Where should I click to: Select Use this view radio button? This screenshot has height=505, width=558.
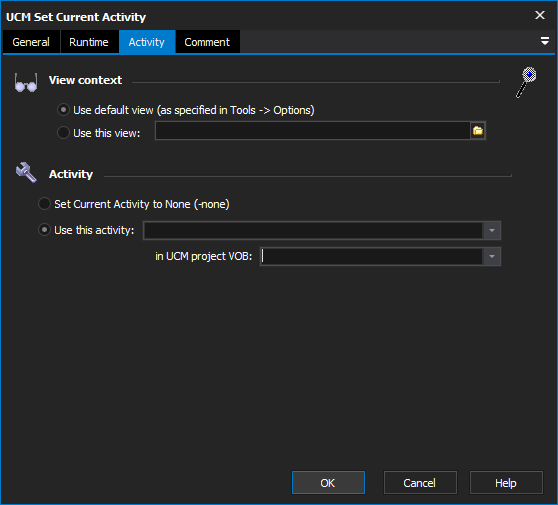[x=63, y=133]
